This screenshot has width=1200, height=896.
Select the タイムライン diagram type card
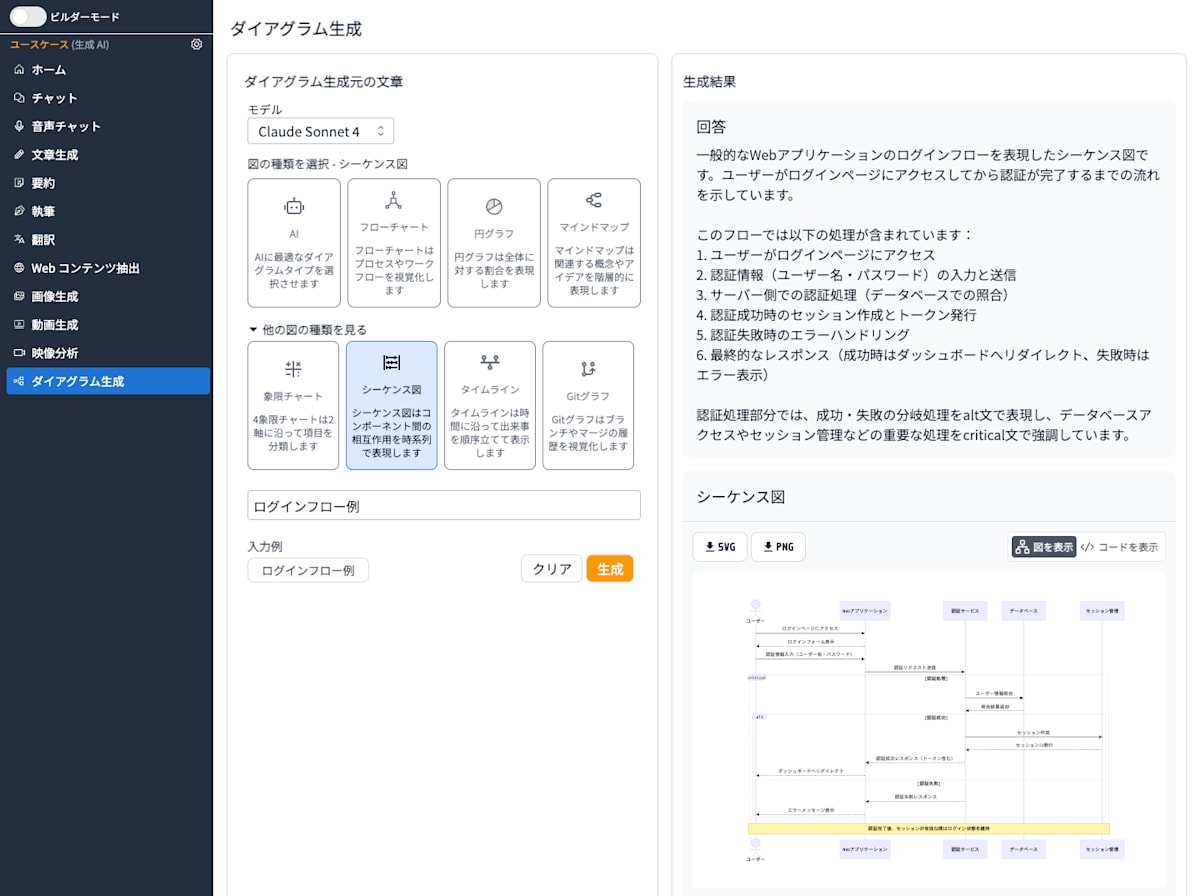point(490,405)
